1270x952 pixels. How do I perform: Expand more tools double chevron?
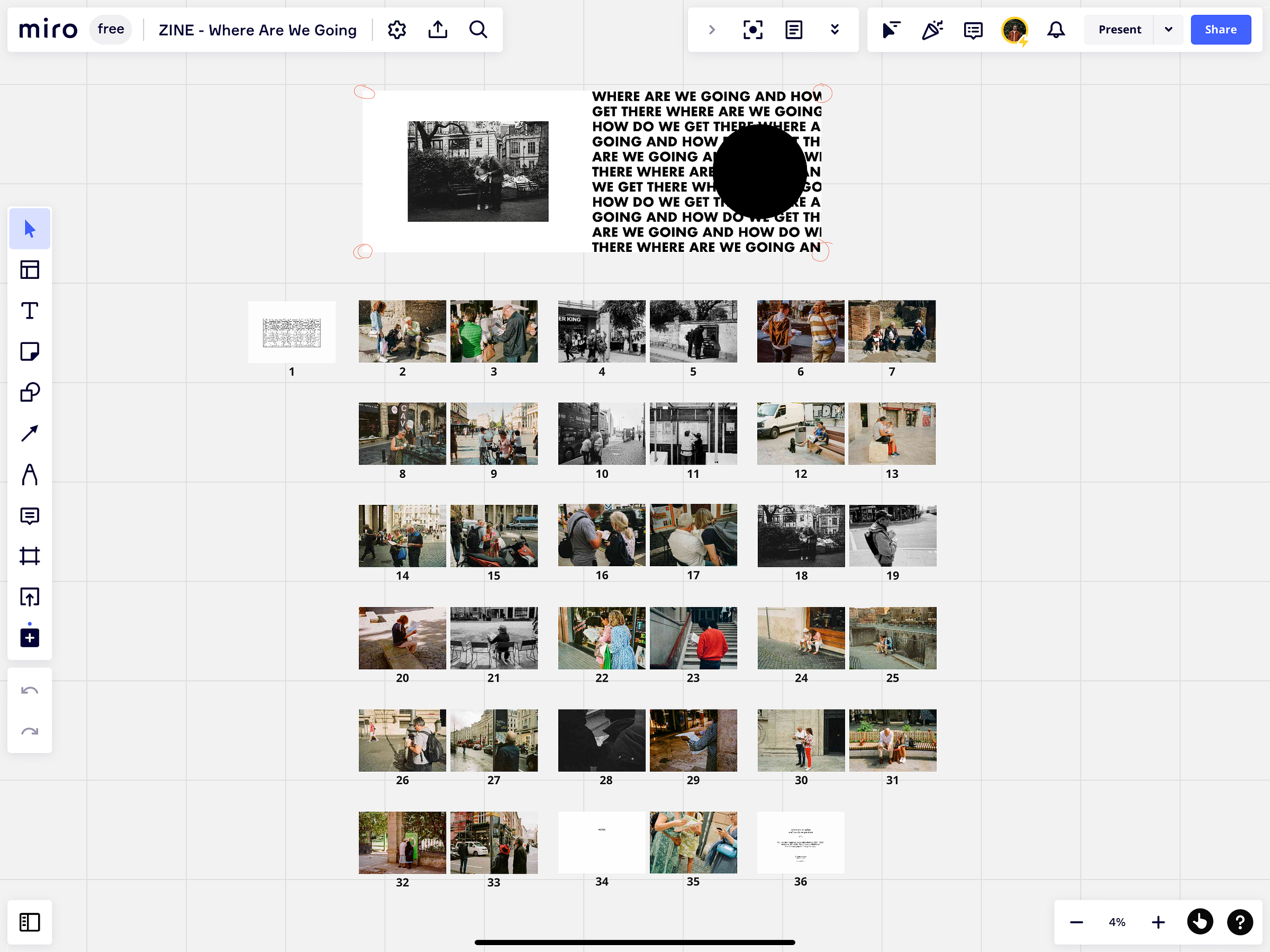point(835,30)
